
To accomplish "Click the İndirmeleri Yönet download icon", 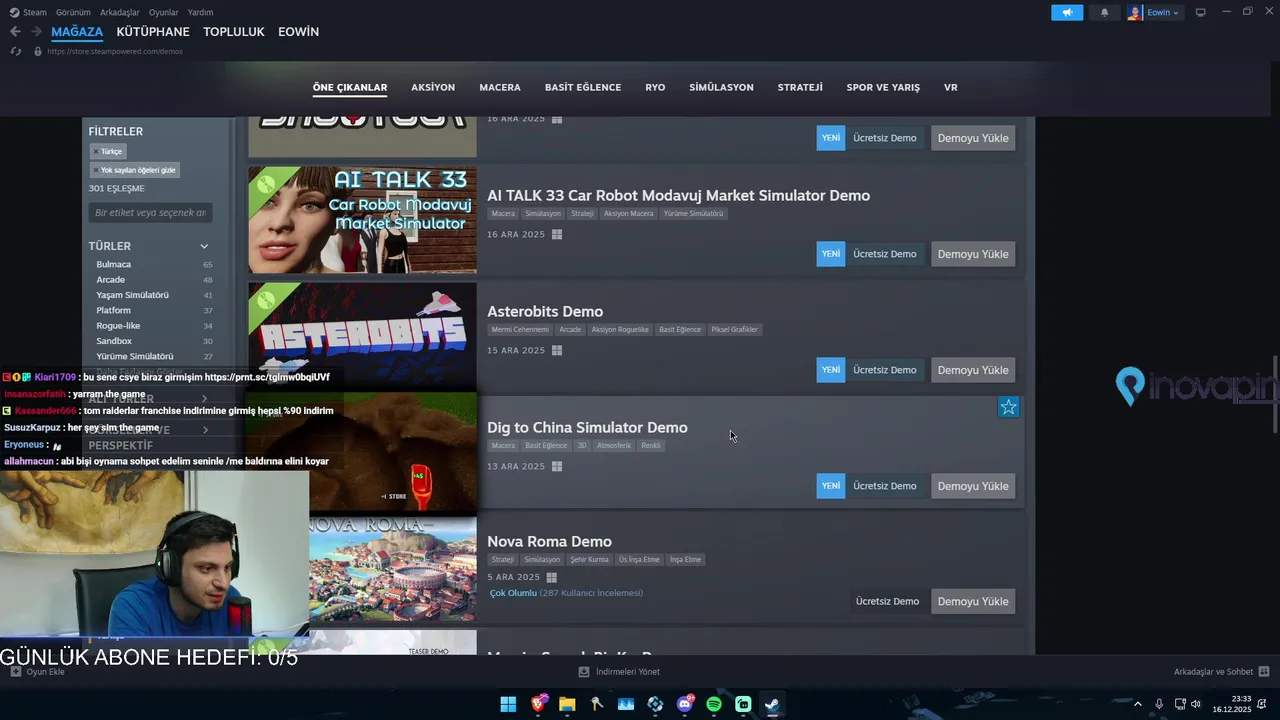I will tap(584, 672).
